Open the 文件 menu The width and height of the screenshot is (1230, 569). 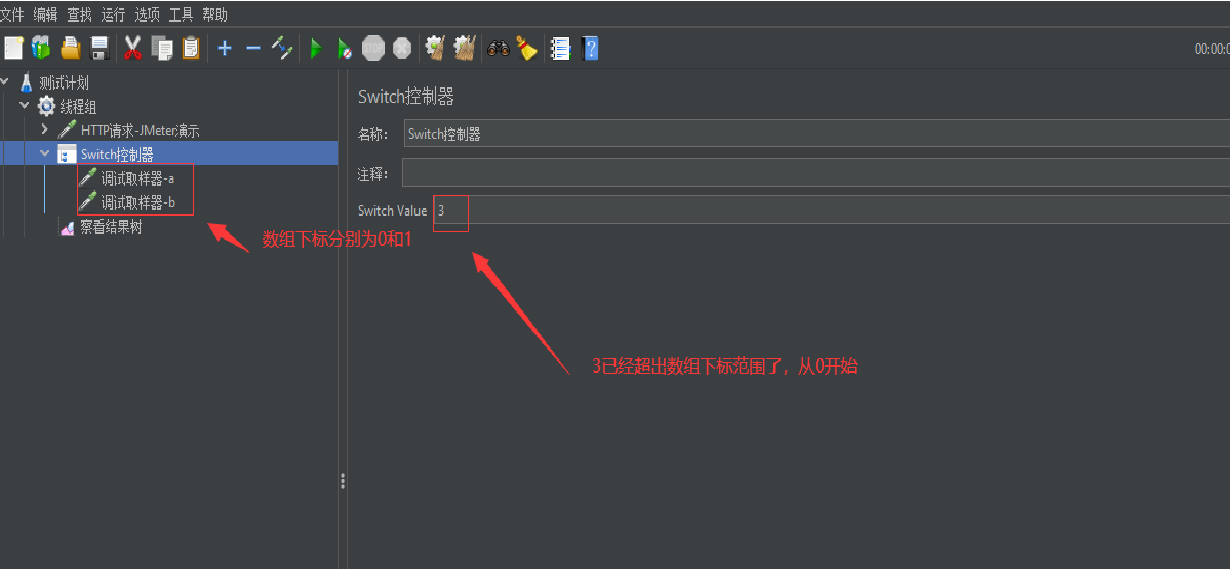pos(12,14)
